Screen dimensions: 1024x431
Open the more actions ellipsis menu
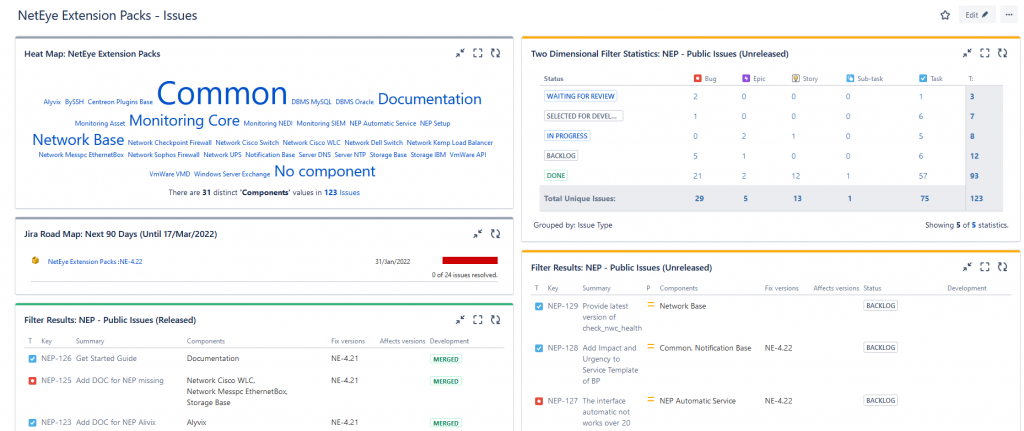tap(1009, 15)
